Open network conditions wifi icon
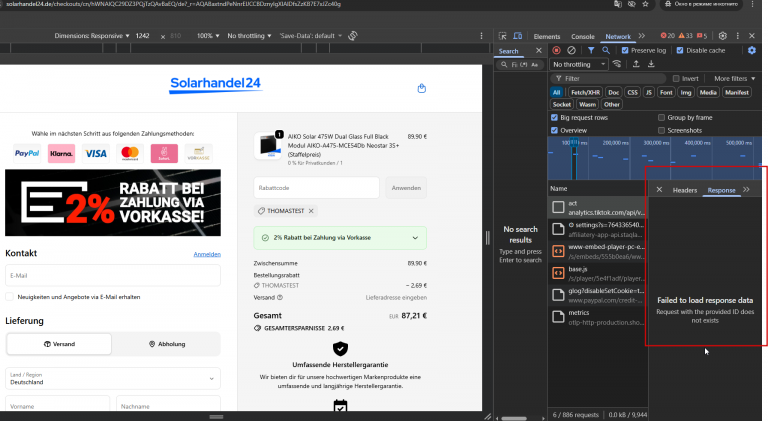 coord(617,64)
